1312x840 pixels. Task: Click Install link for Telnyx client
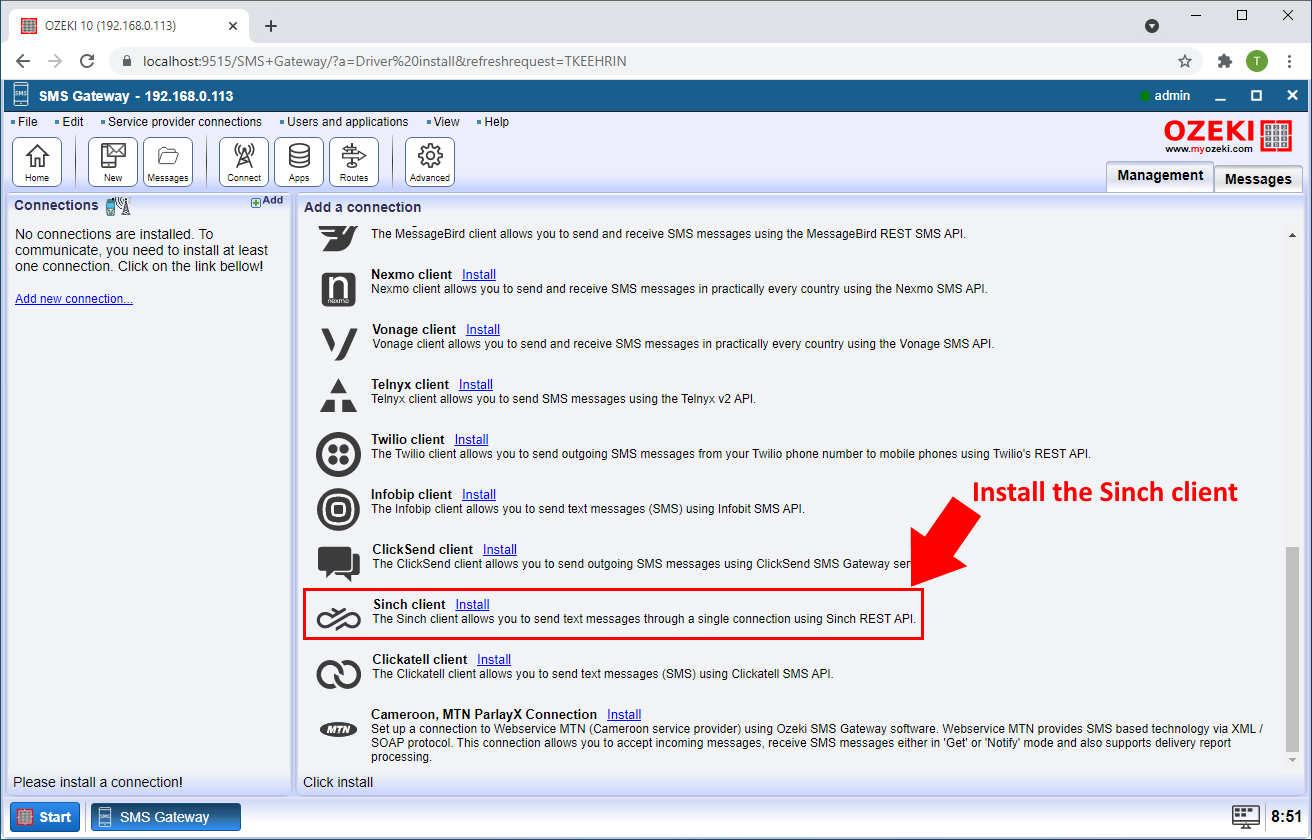[476, 384]
